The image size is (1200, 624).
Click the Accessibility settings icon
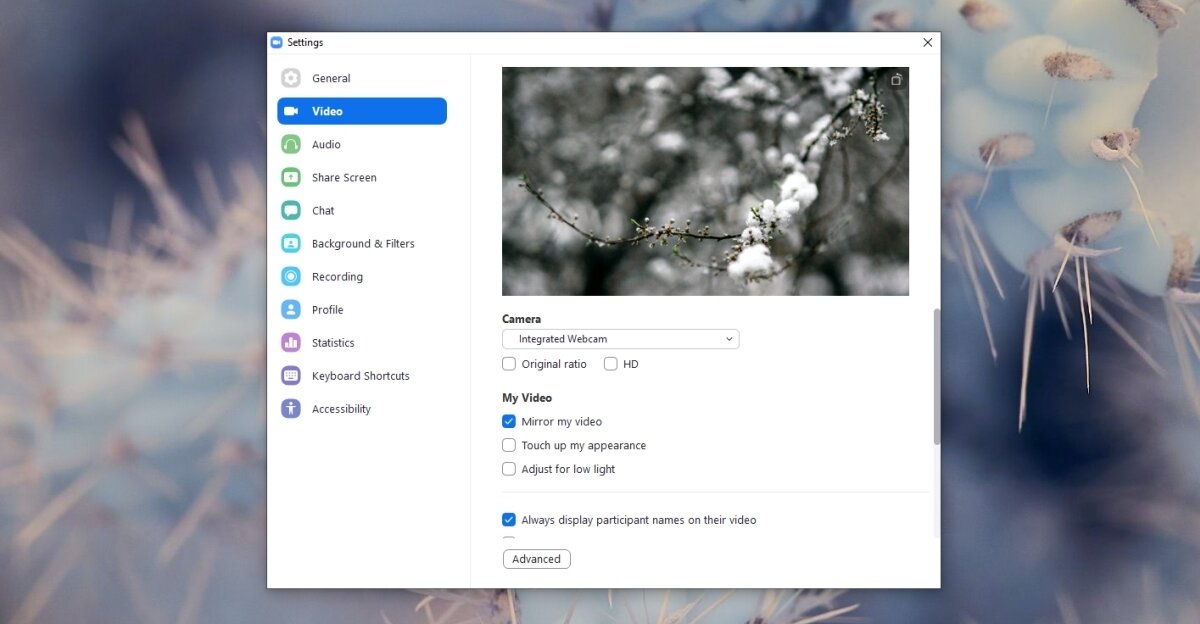click(290, 408)
